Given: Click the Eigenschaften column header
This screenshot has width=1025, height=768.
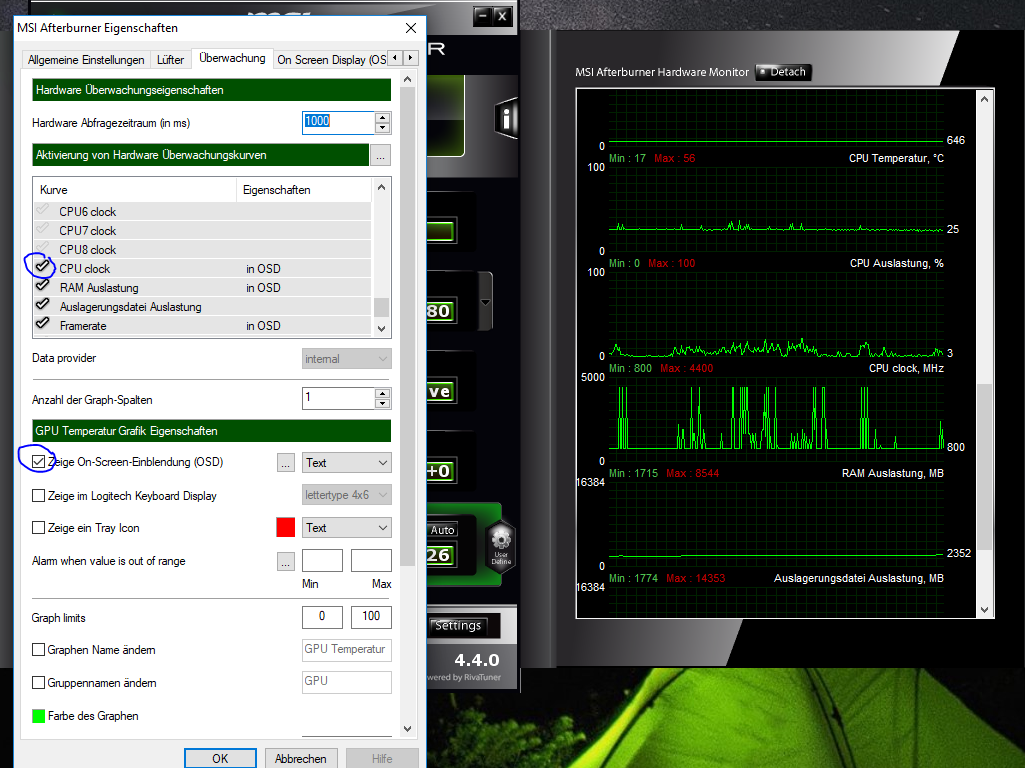Looking at the screenshot, I should tap(305, 190).
